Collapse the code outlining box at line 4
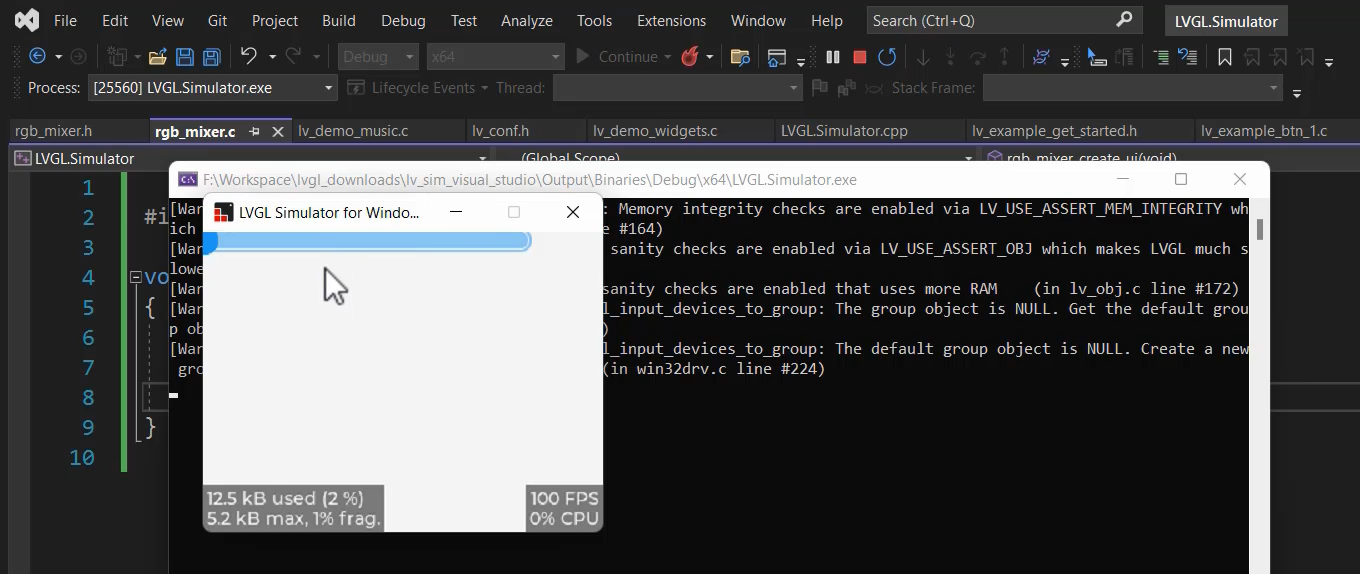 coord(136,277)
